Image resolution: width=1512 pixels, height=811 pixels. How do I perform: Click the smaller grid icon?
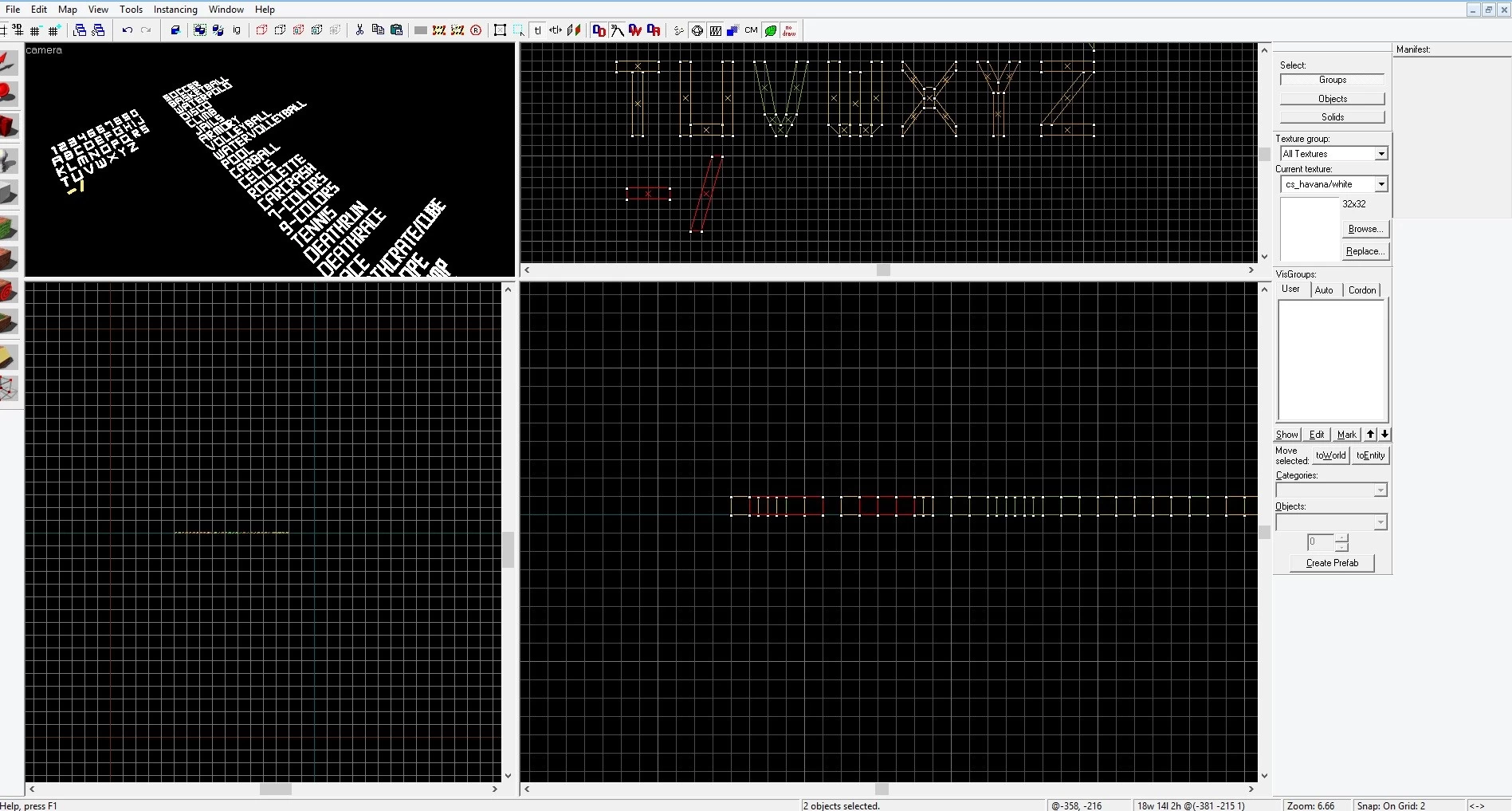[x=35, y=30]
